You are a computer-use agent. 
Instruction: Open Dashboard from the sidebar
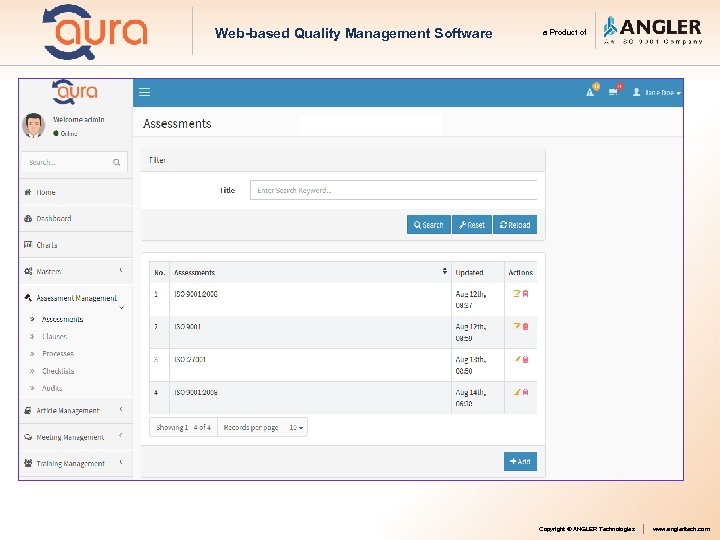[76, 219]
